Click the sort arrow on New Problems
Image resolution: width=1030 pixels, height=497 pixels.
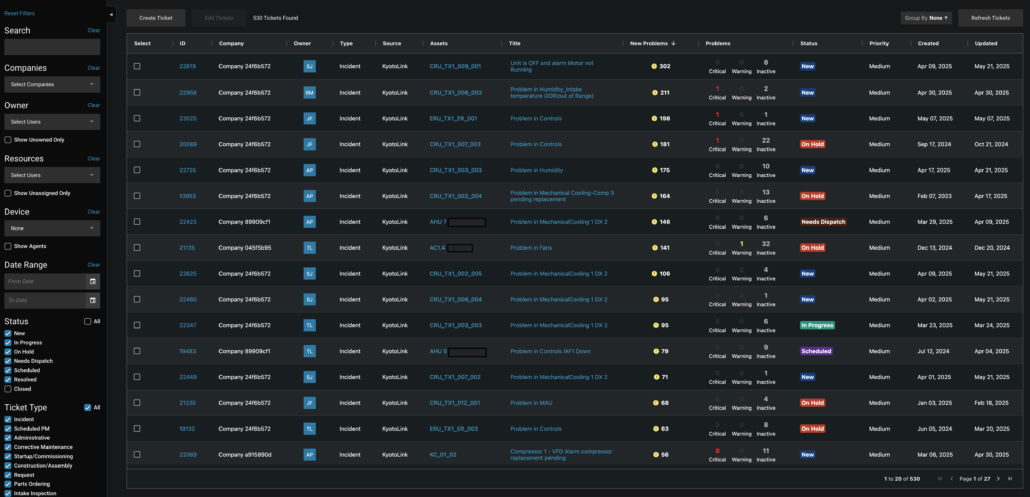(x=673, y=43)
